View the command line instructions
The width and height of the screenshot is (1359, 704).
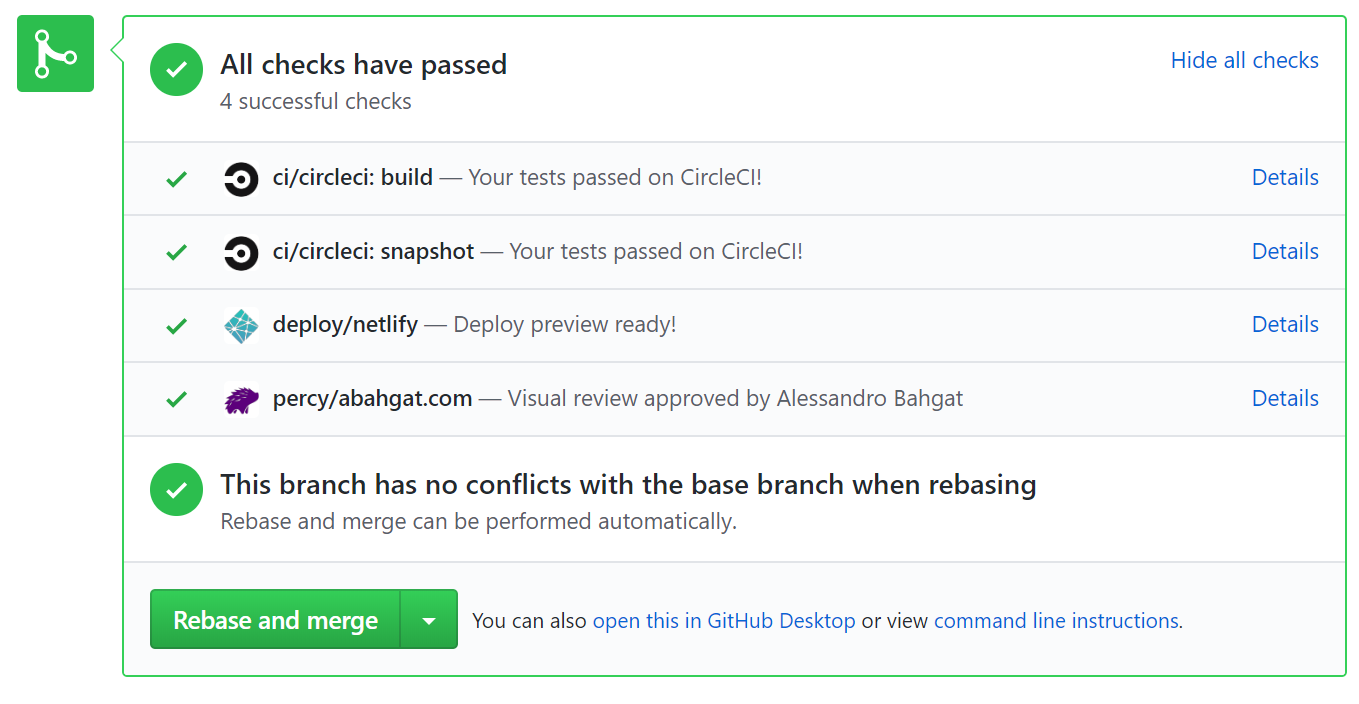pos(1056,620)
